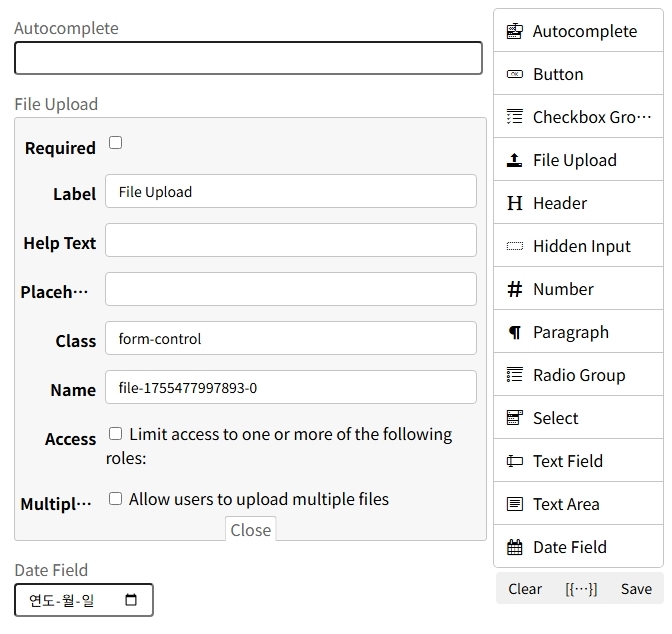
Task: View form data with [{…}] button
Action: [581, 589]
